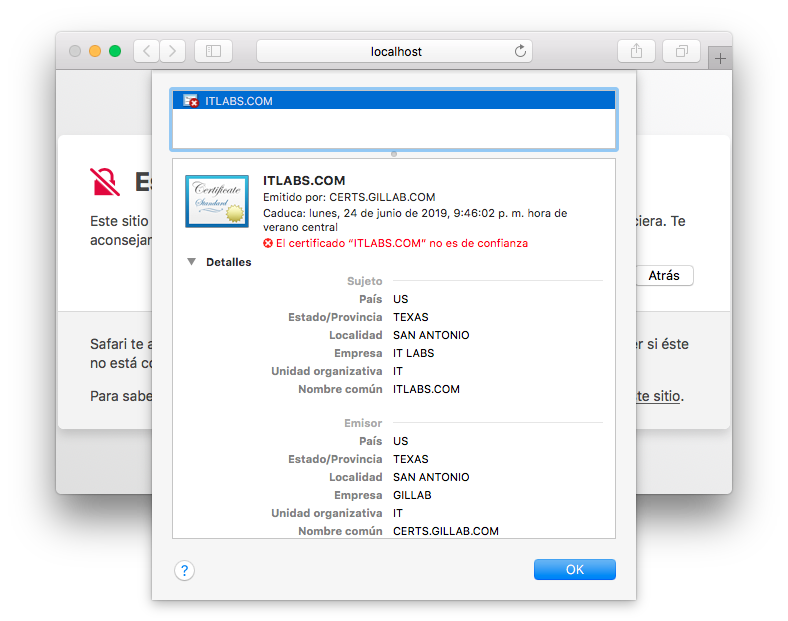Click the Detalles label

tap(229, 262)
